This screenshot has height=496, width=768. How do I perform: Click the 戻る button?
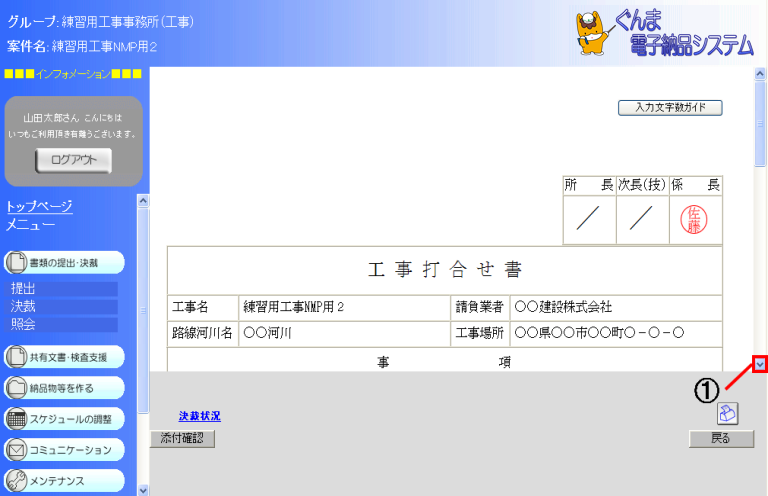pos(721,439)
